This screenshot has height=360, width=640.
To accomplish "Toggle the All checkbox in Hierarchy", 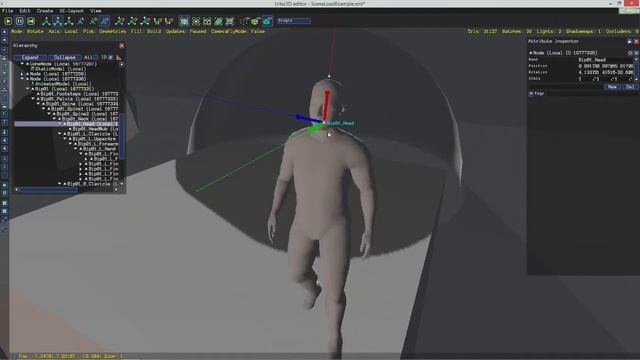I will pos(96,58).
